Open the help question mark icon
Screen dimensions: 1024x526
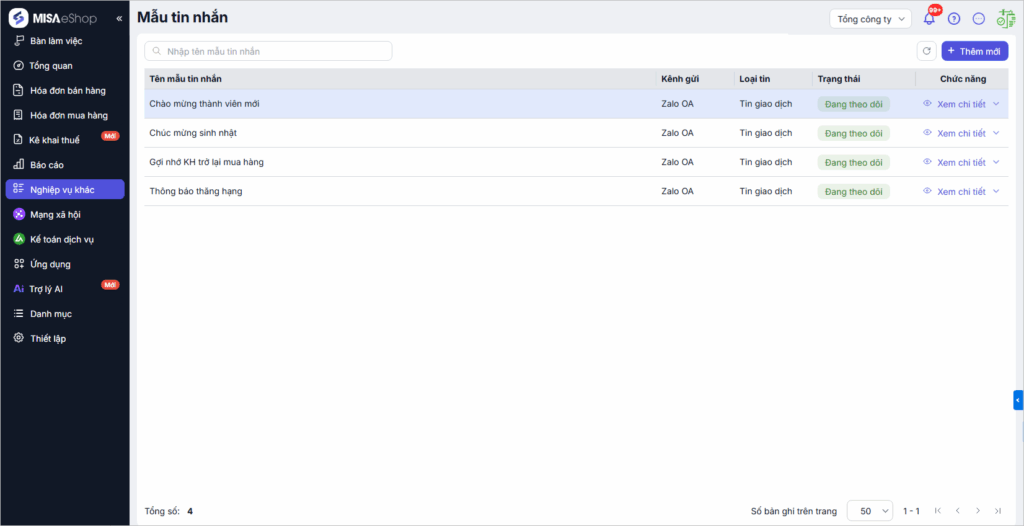[x=954, y=19]
